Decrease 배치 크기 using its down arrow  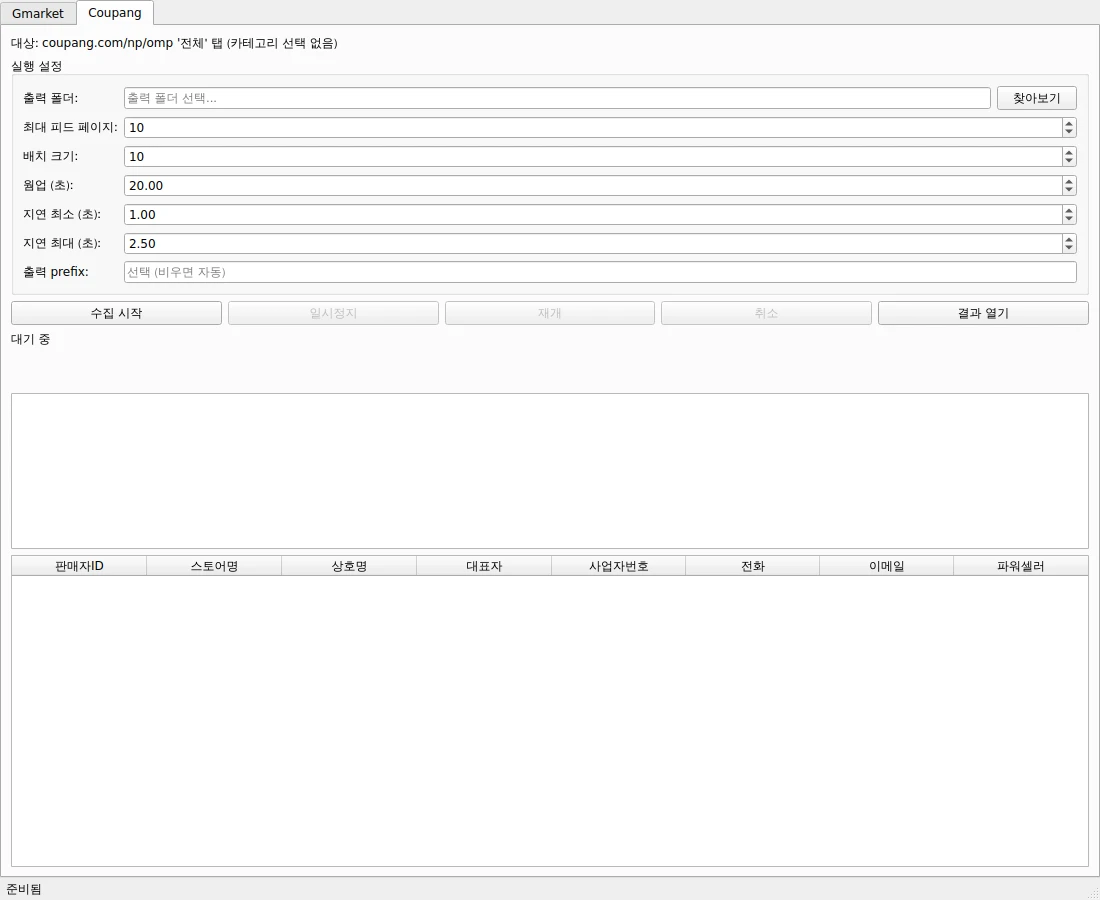pyautogui.click(x=1069, y=161)
